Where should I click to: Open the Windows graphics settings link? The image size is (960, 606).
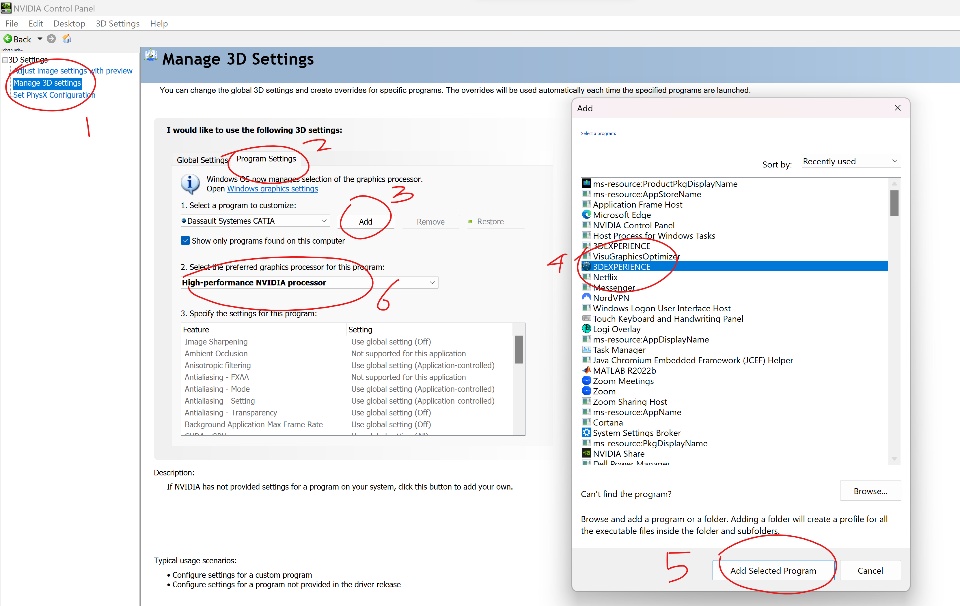pyautogui.click(x=272, y=189)
